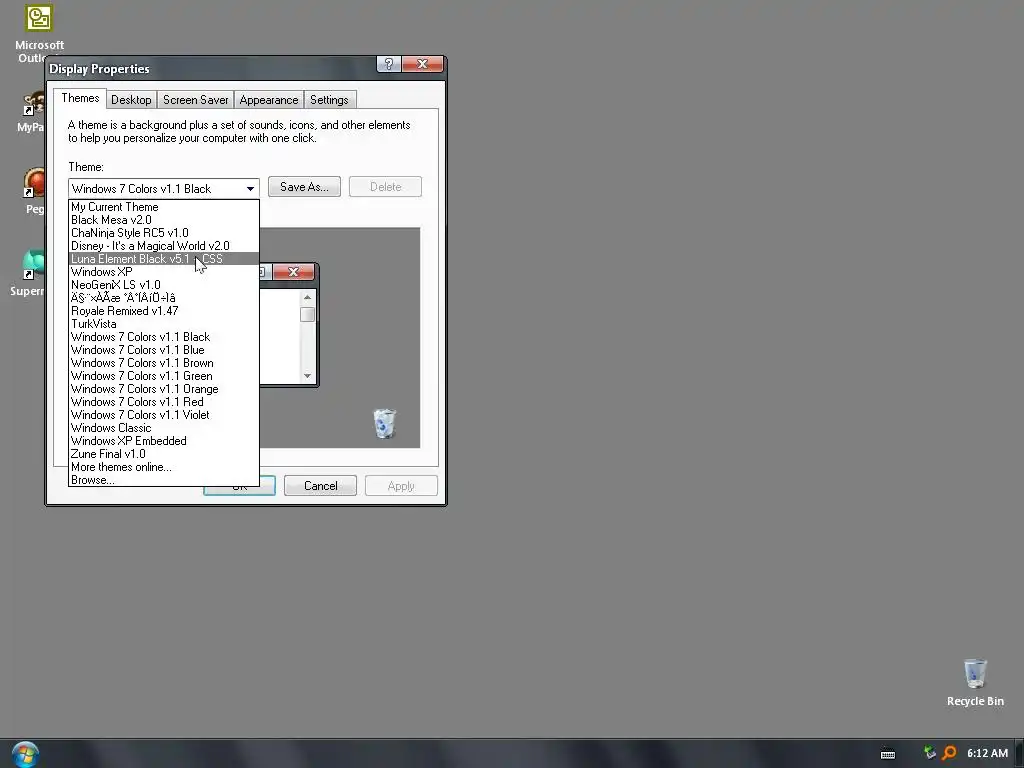Click the orange search icon in system tray
This screenshot has height=768, width=1024.
coord(949,753)
